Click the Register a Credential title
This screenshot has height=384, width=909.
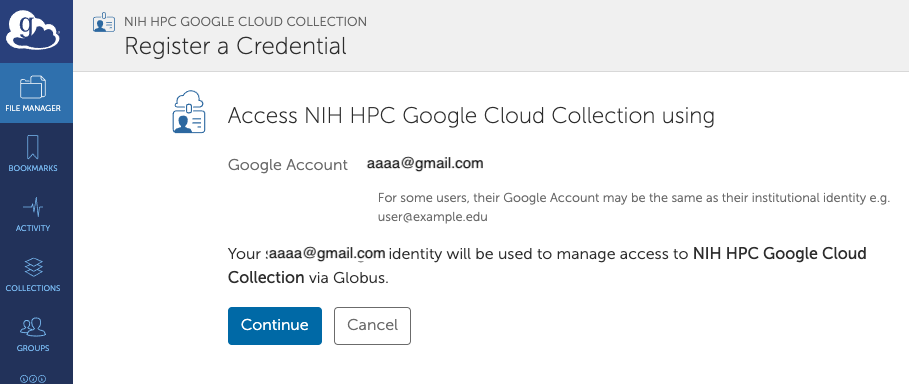pos(235,46)
